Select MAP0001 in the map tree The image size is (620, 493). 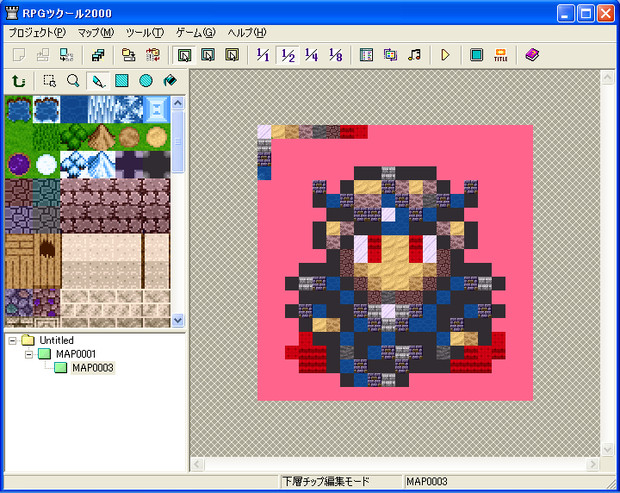[x=77, y=354]
